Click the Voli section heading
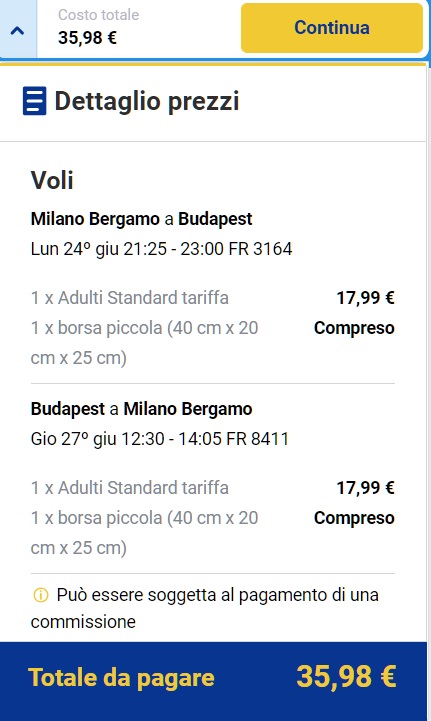The image size is (431, 721). click(x=52, y=180)
